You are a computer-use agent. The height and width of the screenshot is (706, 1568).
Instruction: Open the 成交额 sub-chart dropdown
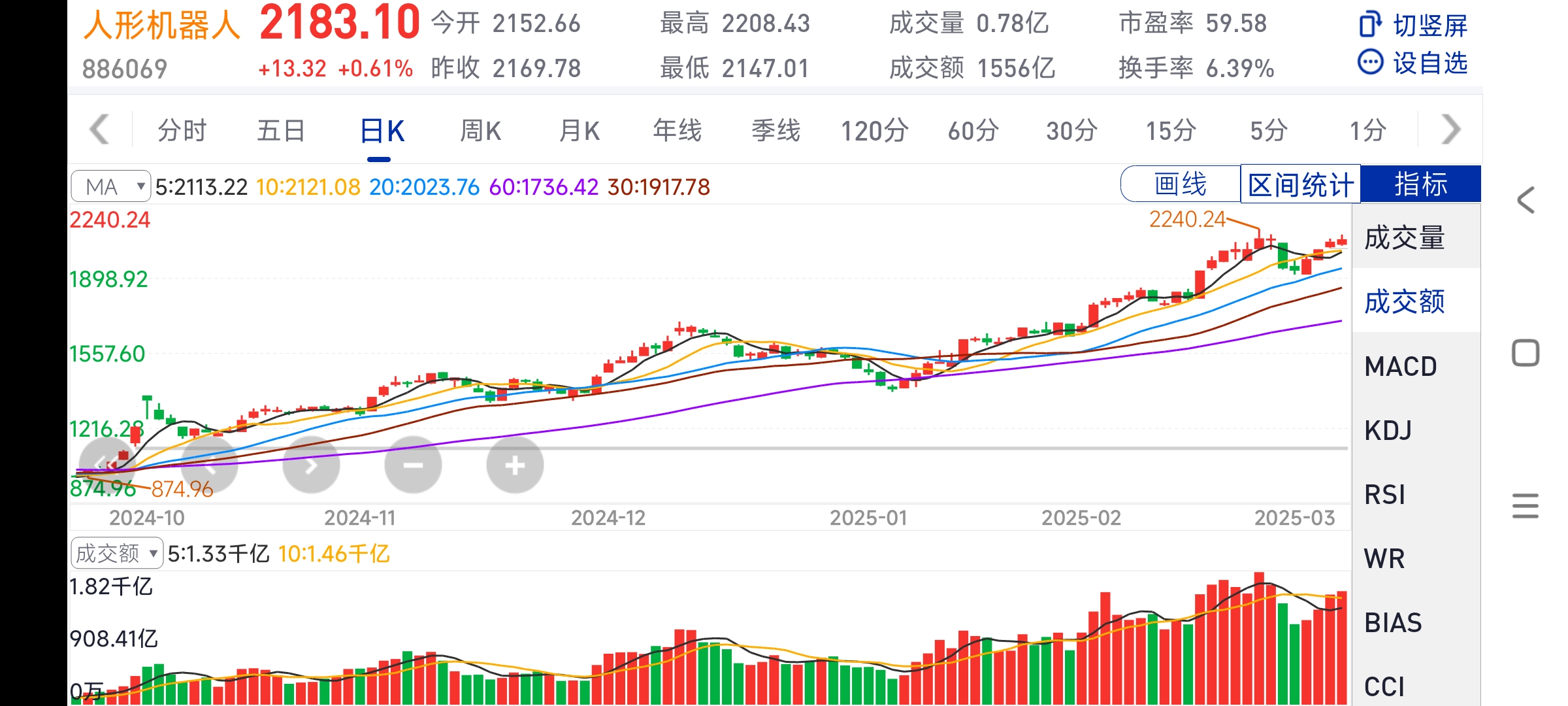(x=117, y=554)
